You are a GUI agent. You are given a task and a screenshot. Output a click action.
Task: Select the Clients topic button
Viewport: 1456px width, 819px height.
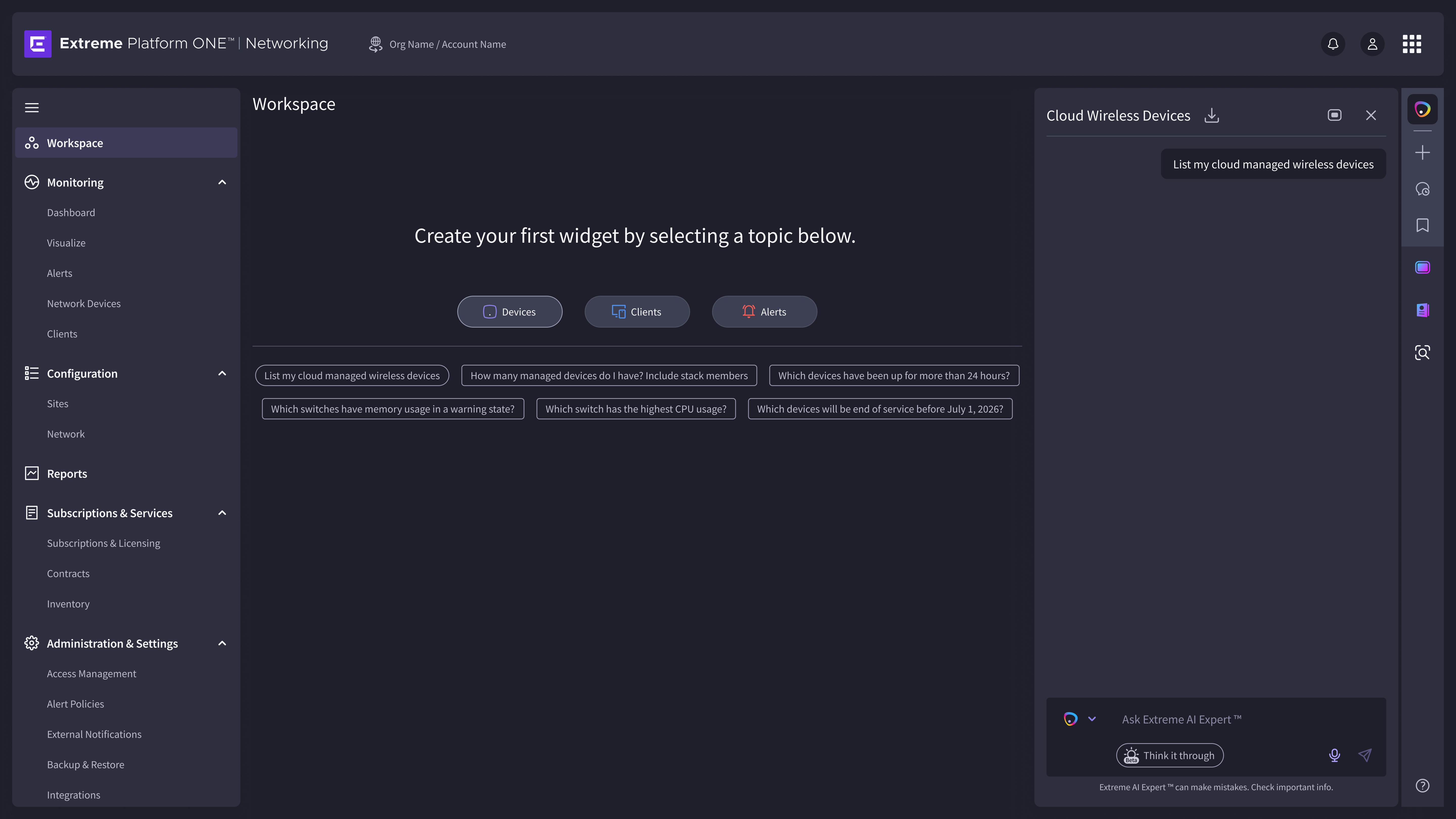[637, 311]
